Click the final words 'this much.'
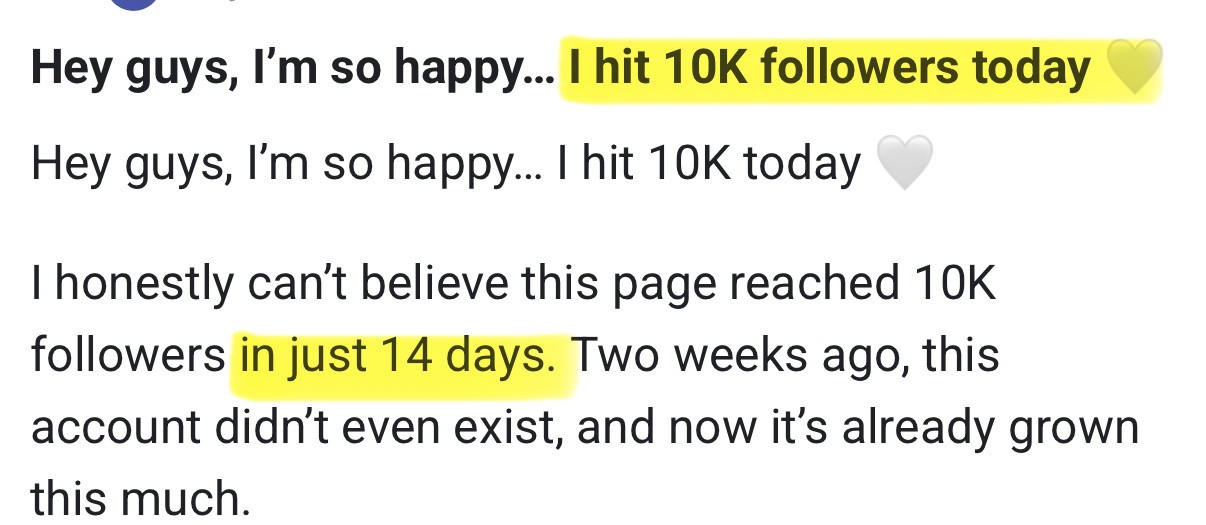This screenshot has width=1206, height=525. [x=141, y=498]
